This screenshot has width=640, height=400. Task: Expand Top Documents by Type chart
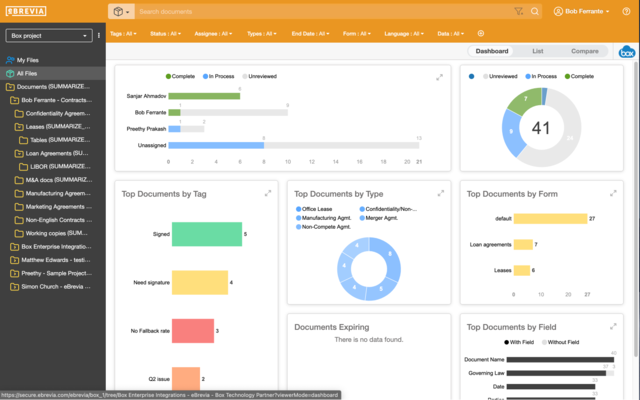440,193
